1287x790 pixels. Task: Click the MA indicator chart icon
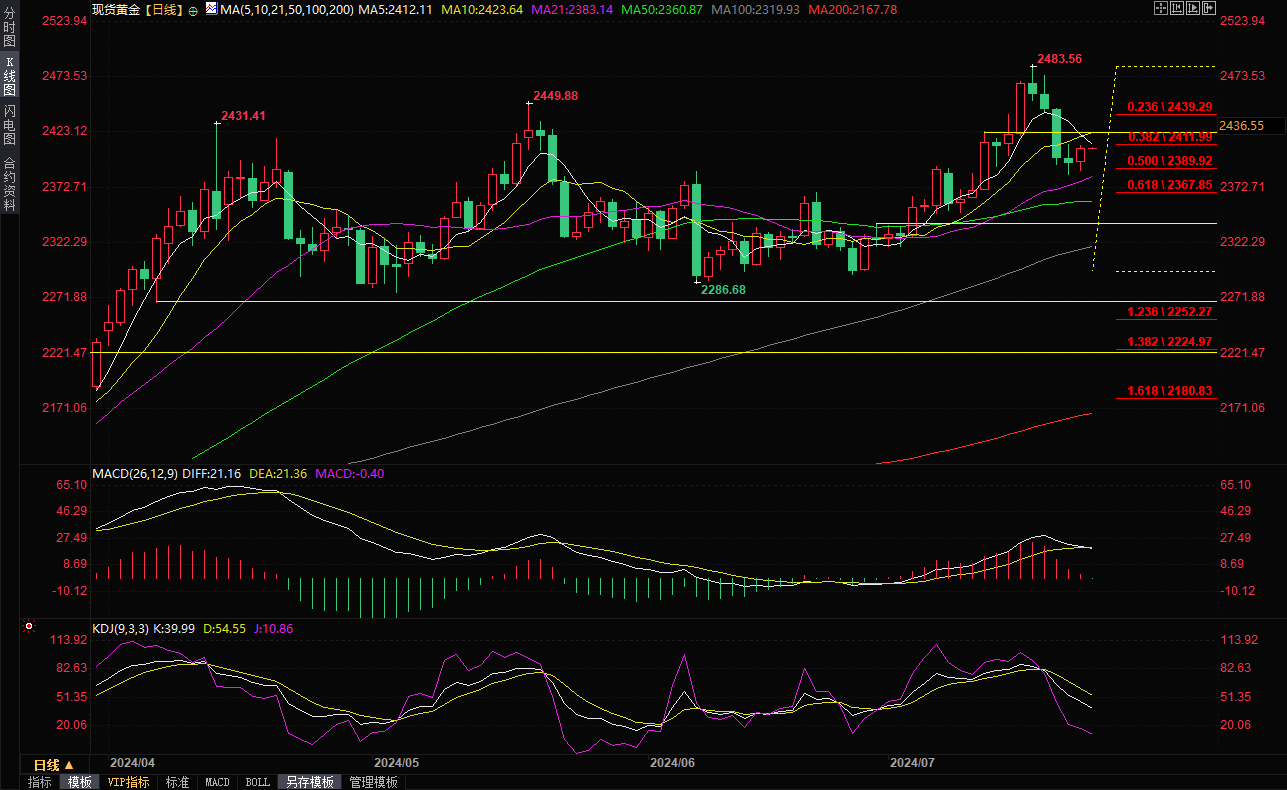[210, 9]
